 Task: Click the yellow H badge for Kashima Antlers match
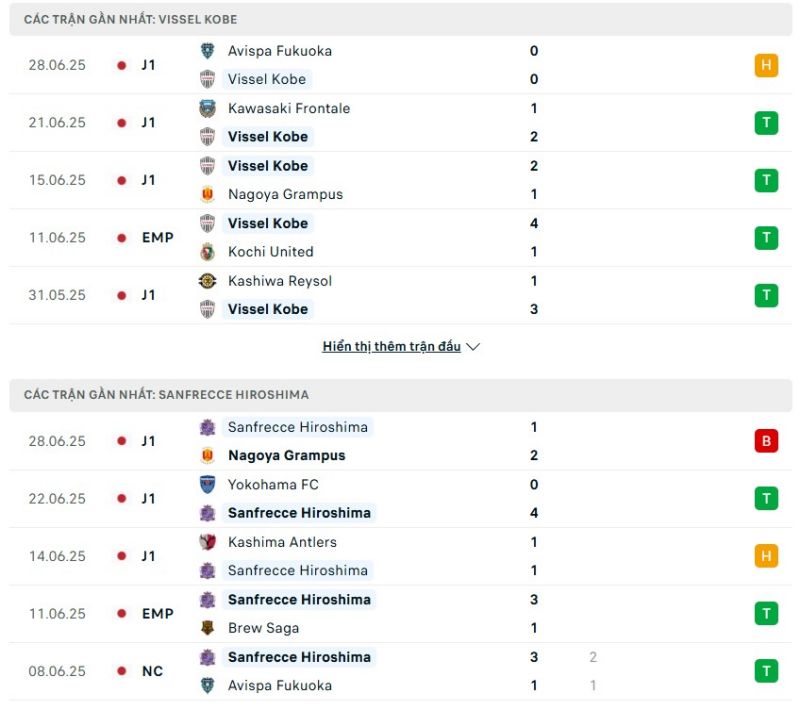766,556
